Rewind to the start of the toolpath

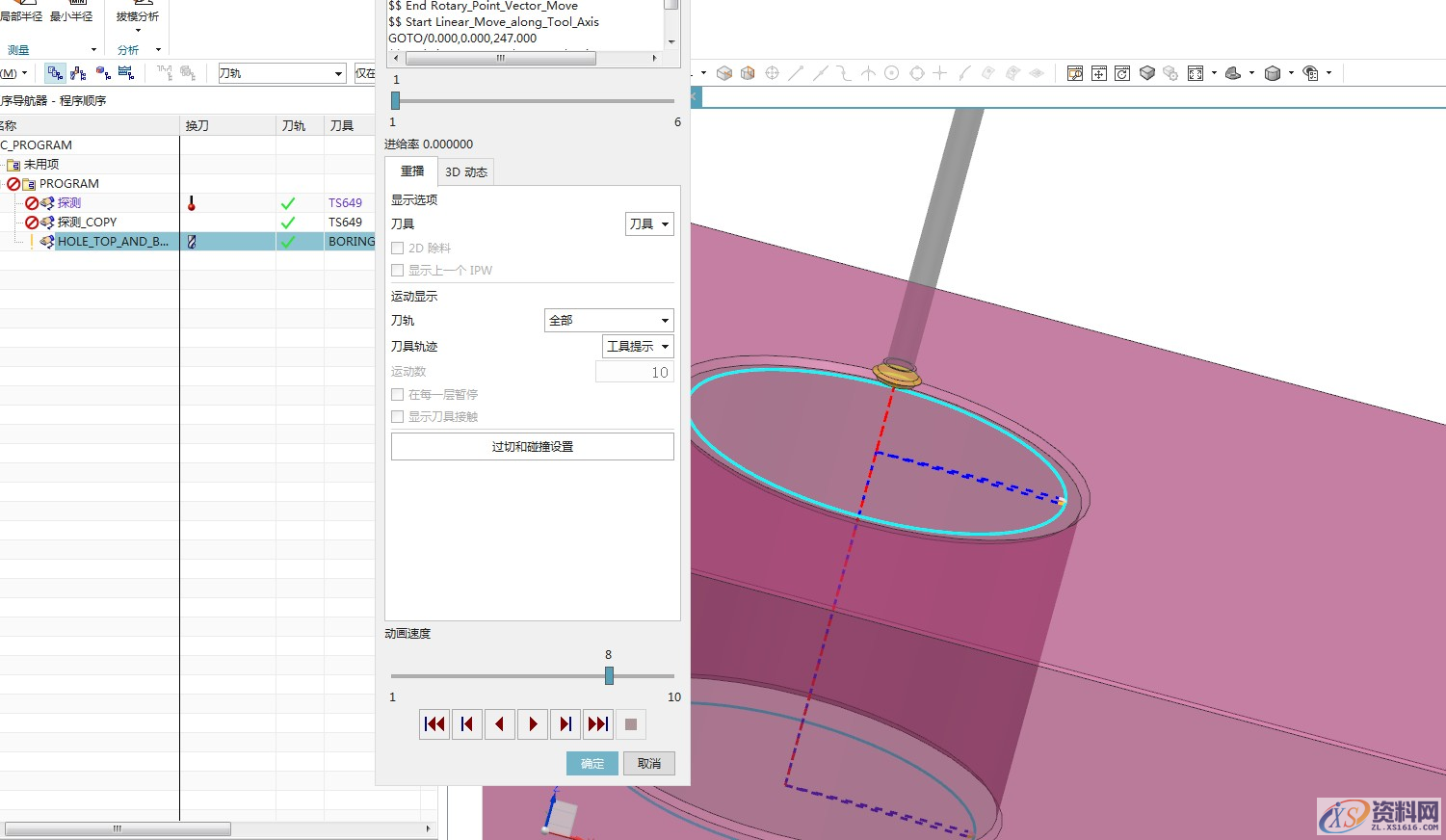click(x=434, y=724)
